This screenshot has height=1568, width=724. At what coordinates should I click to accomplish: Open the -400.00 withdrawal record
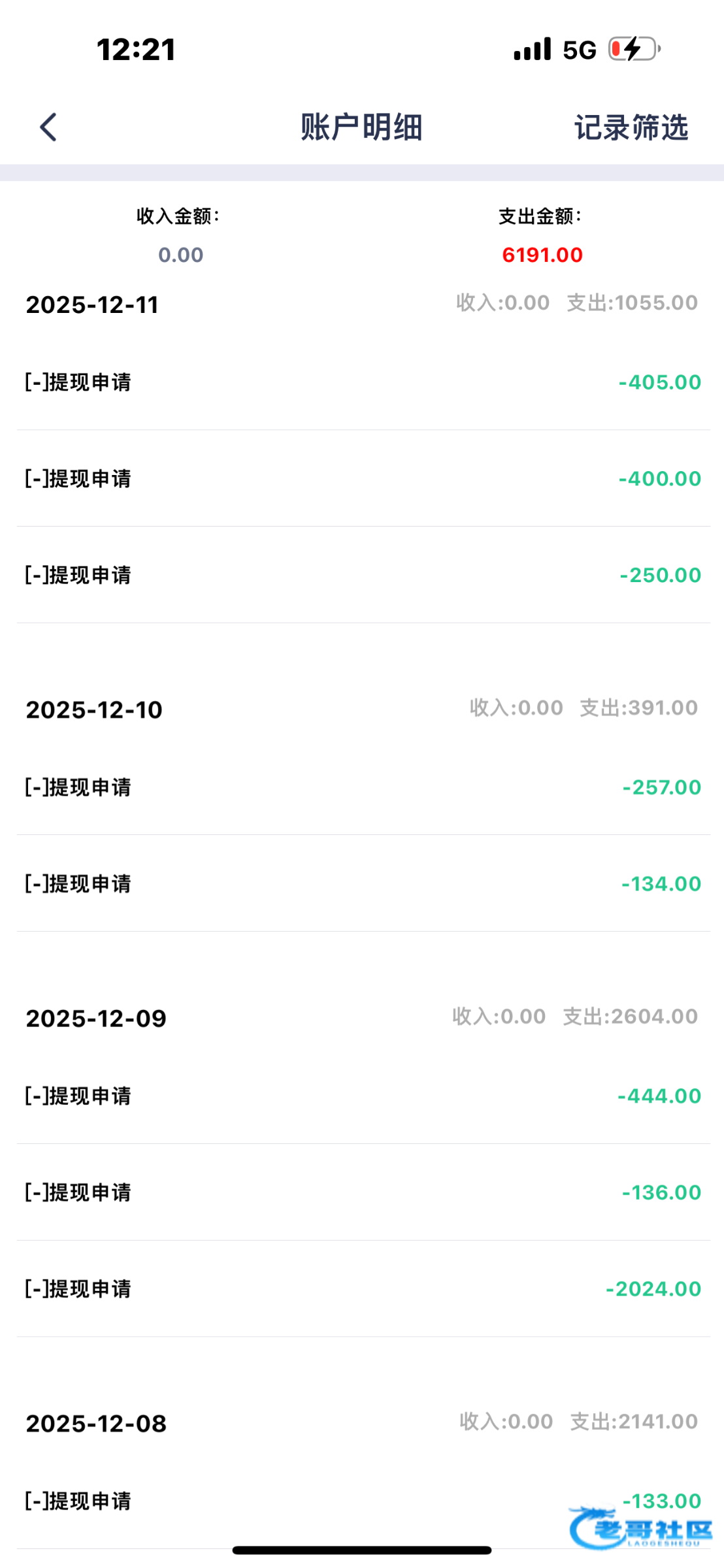click(362, 479)
